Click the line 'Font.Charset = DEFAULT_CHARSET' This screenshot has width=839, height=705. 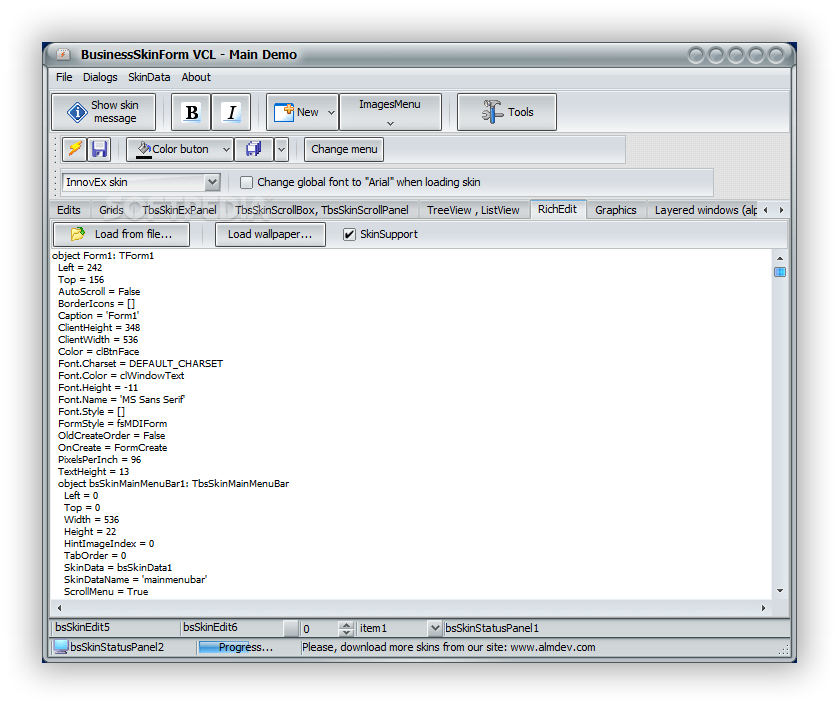coord(141,364)
